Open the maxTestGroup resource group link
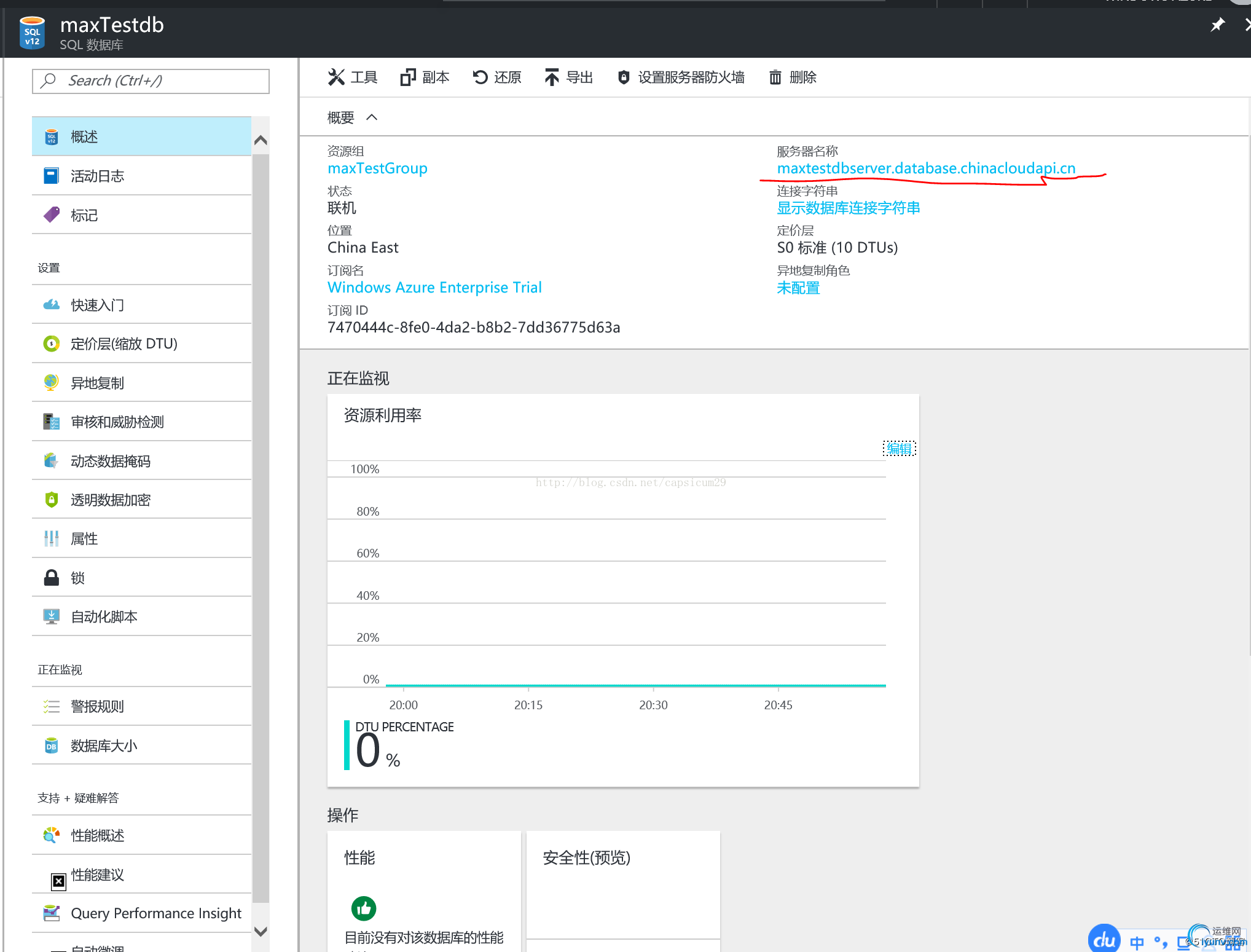The width and height of the screenshot is (1251, 952). click(x=377, y=168)
